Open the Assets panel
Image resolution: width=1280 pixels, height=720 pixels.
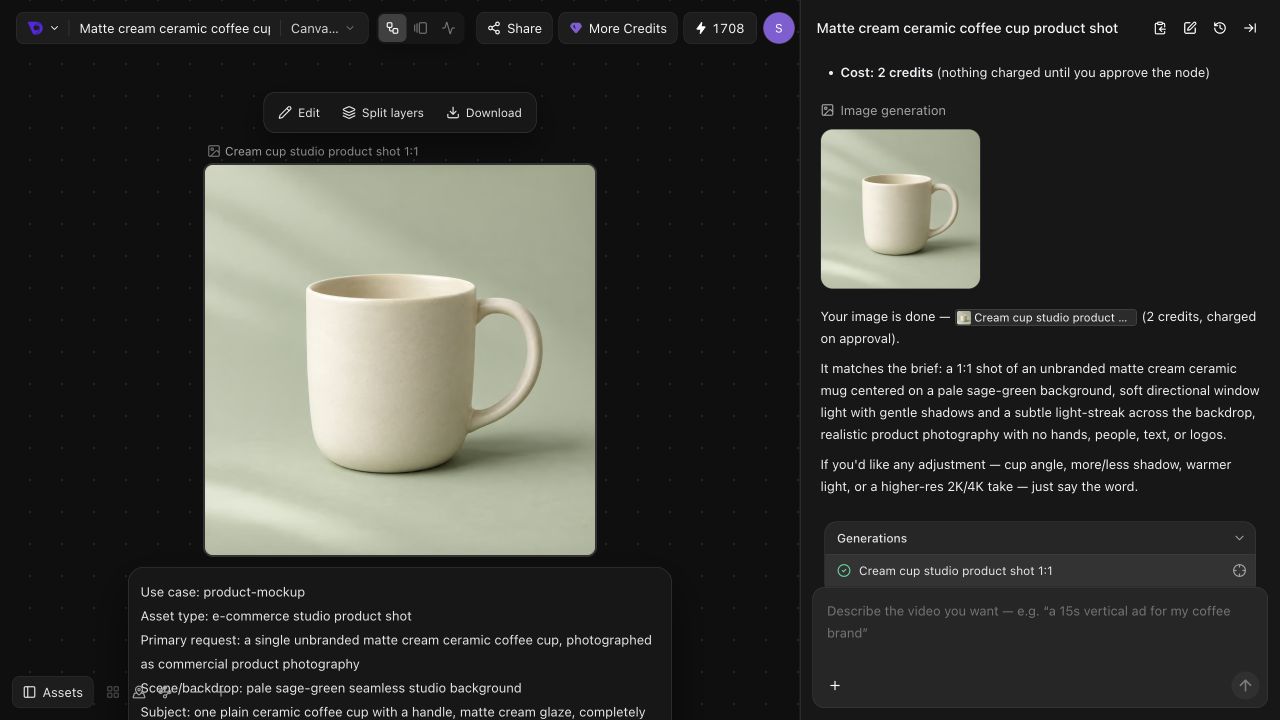[53, 692]
